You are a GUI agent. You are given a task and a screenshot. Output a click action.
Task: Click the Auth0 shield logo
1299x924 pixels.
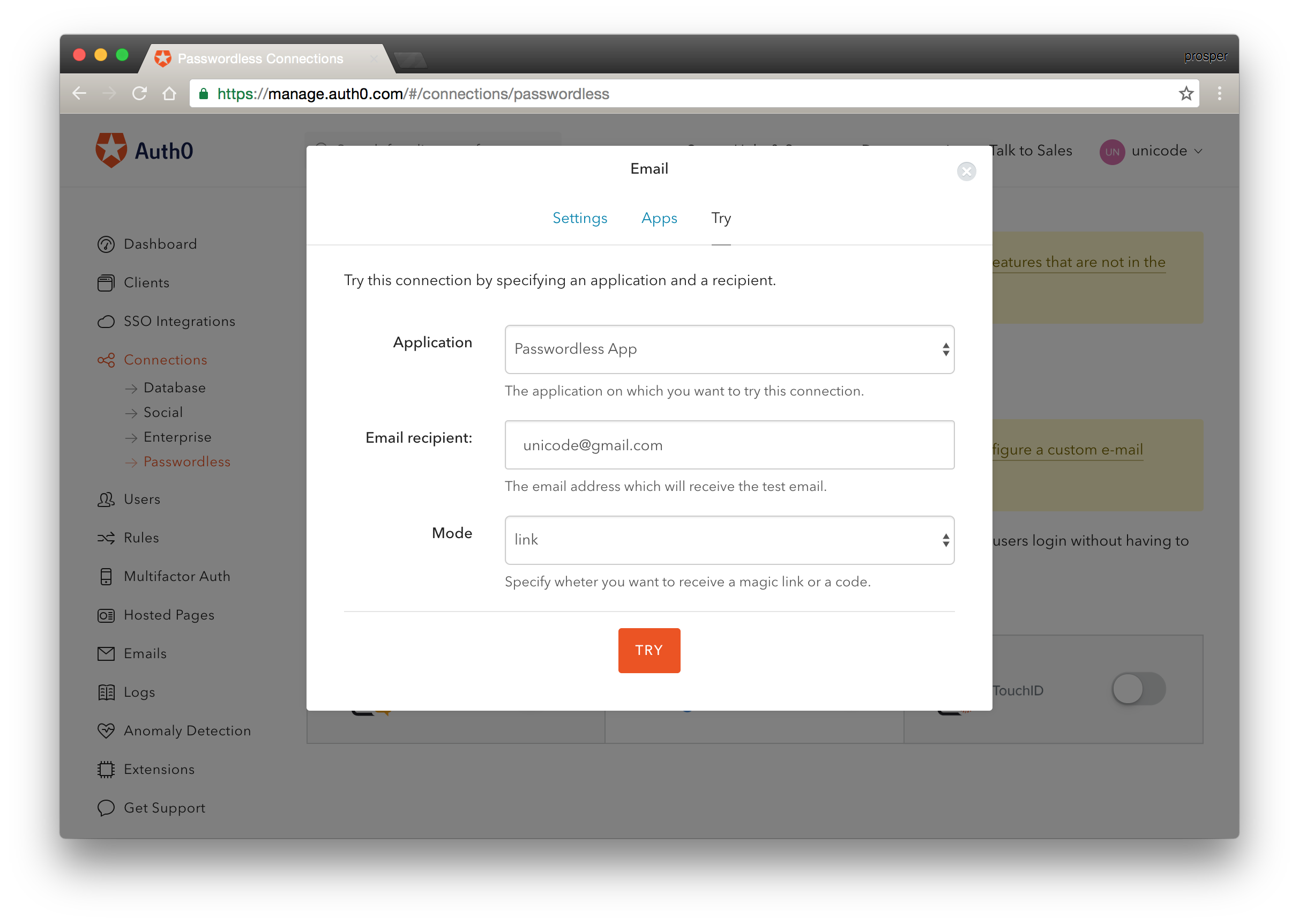[x=111, y=150]
